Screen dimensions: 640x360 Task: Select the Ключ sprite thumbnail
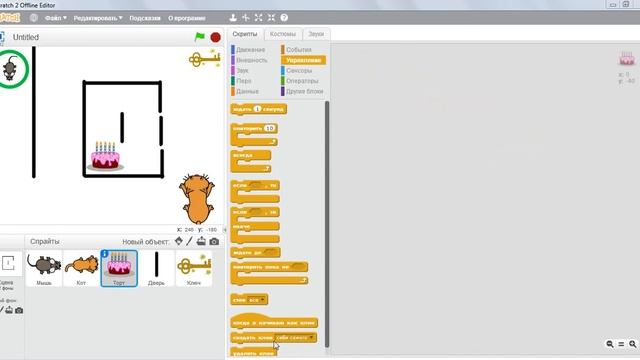pyautogui.click(x=194, y=268)
